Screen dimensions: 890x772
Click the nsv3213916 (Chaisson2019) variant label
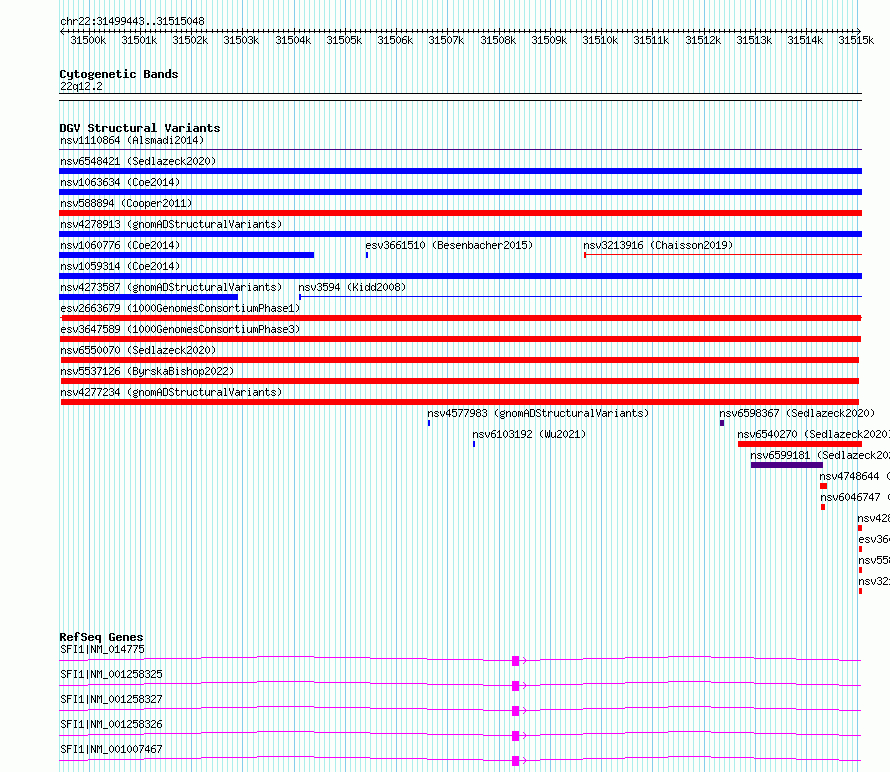coord(657,245)
